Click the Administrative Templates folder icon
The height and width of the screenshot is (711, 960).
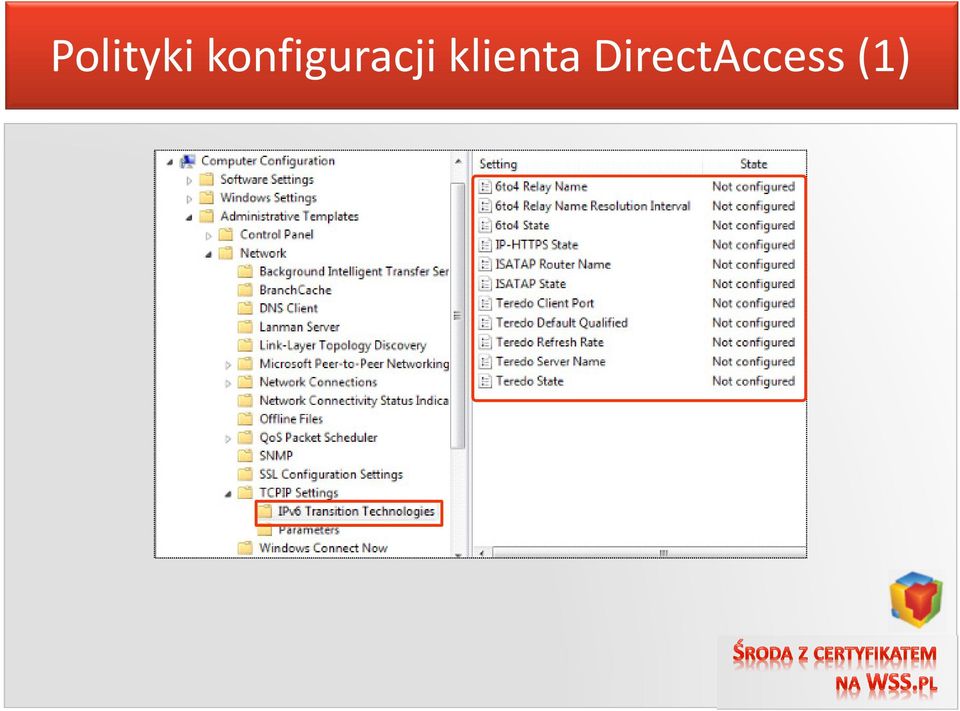[207, 216]
